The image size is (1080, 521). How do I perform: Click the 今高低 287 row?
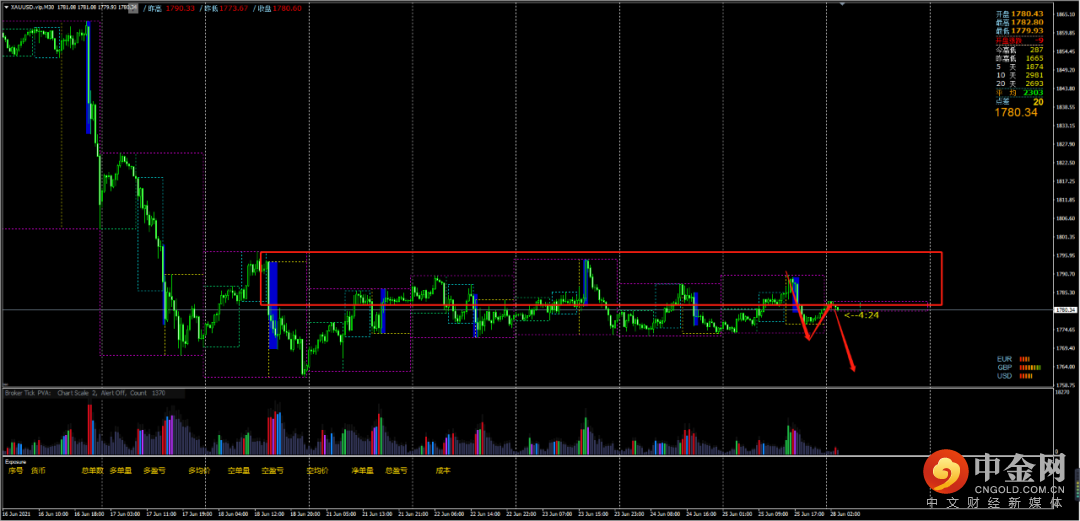(x=1019, y=50)
